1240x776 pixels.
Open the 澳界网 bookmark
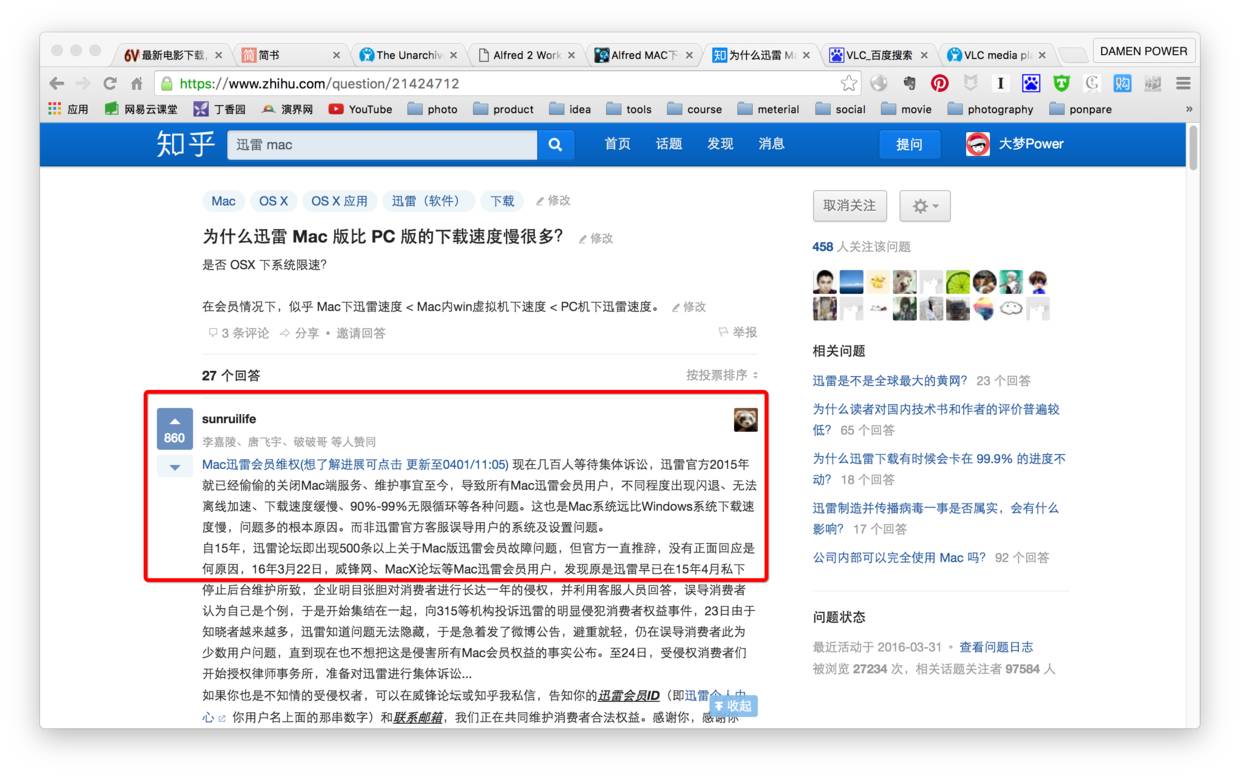pos(287,109)
